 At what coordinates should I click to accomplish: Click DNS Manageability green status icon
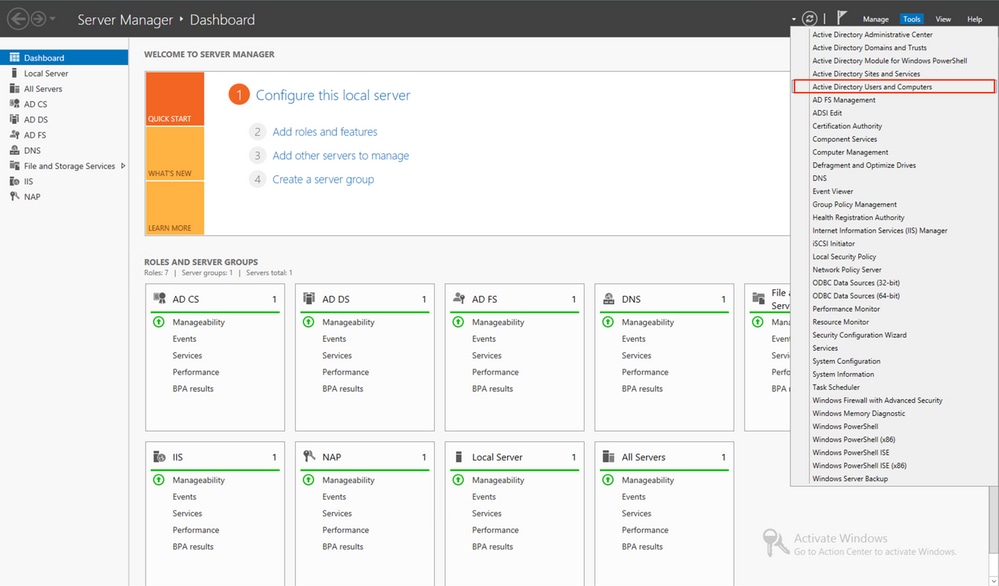[x=608, y=322]
